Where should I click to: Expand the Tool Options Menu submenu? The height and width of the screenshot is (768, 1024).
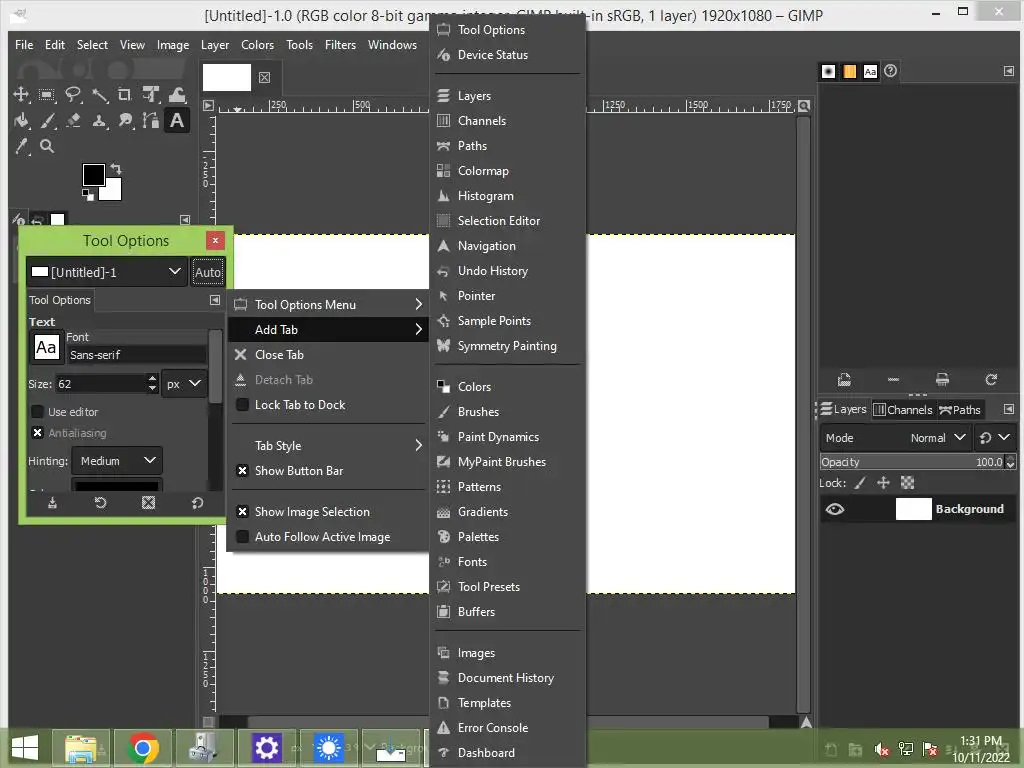(327, 305)
